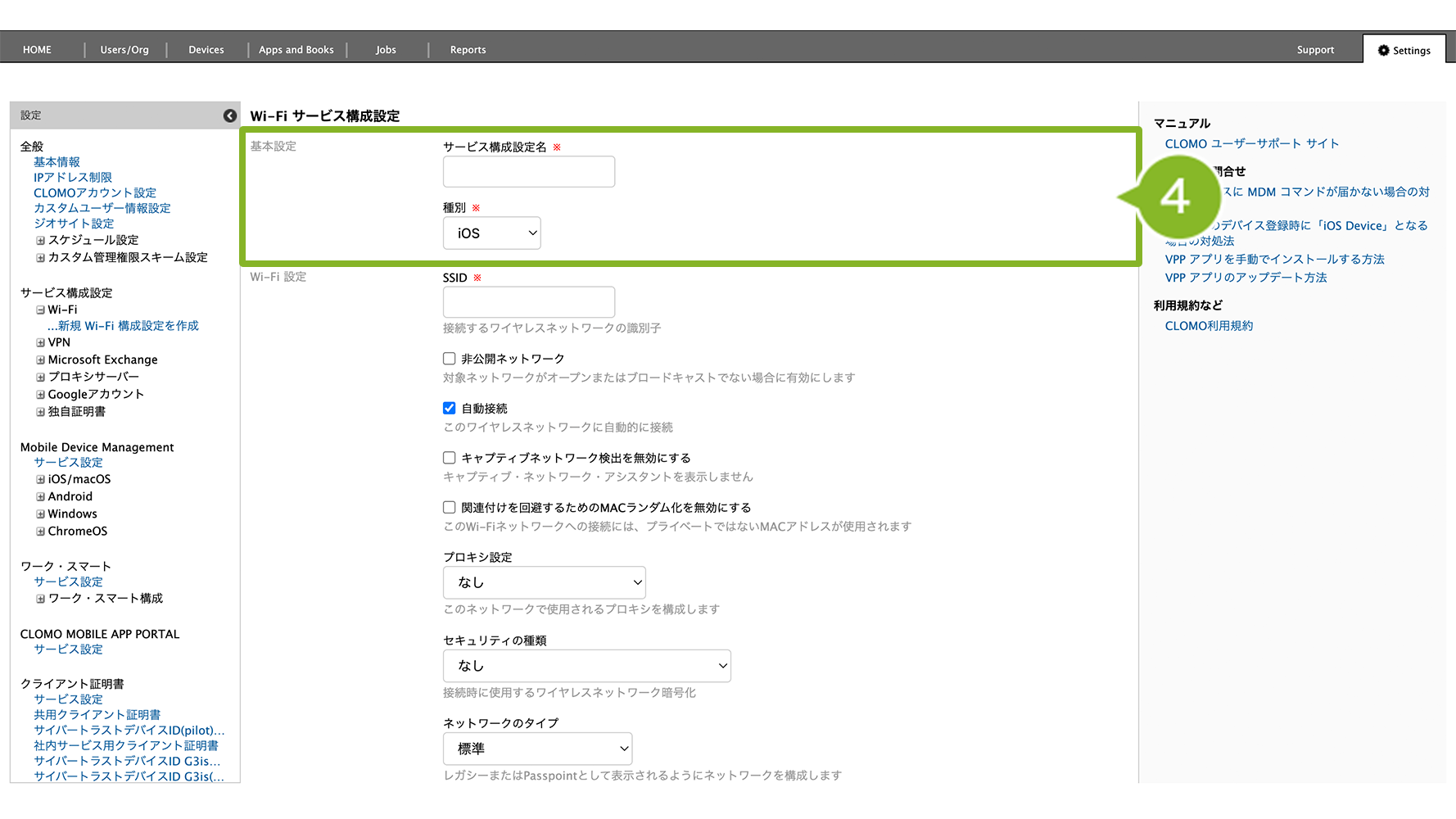The image size is (1456, 819).
Task: Open Settings with the gear icon
Action: 1404,50
